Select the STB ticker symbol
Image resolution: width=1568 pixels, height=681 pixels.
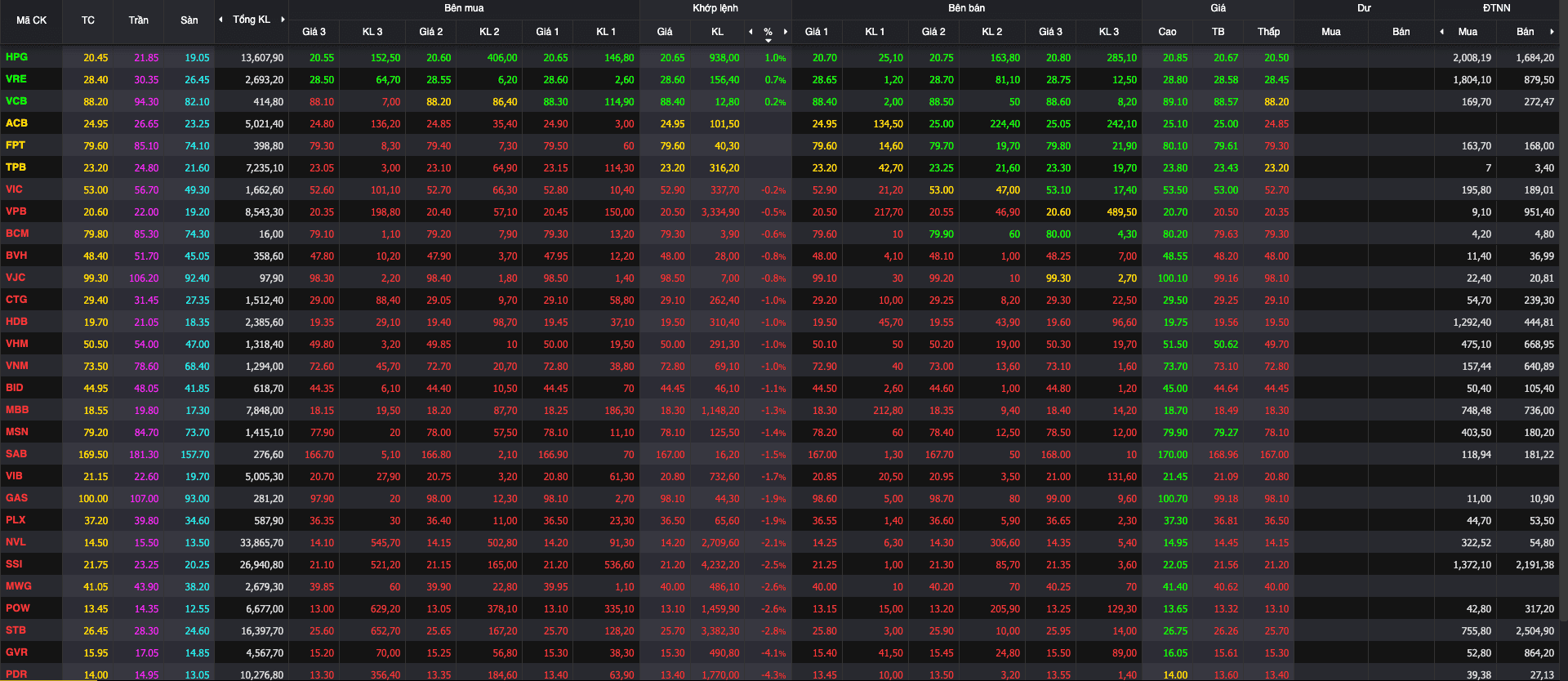(16, 630)
